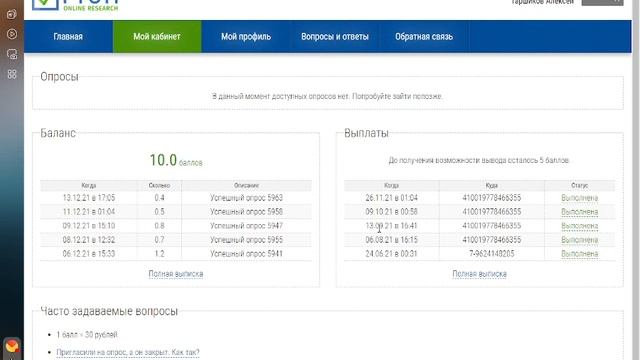This screenshot has height=360, width=640.
Task: Go to Мой профиль tab
Action: point(246,37)
